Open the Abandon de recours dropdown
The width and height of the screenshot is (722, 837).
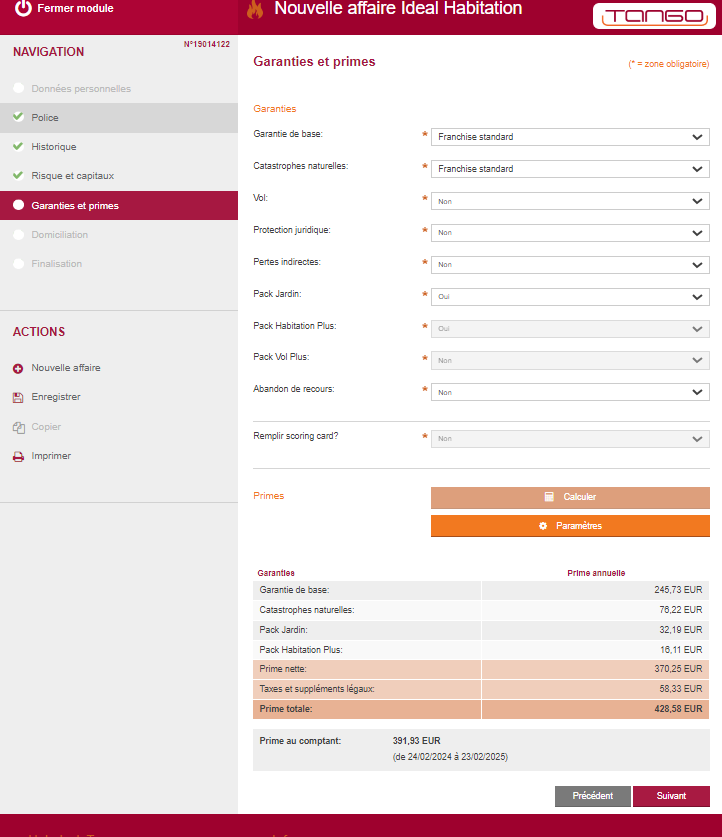[570, 392]
